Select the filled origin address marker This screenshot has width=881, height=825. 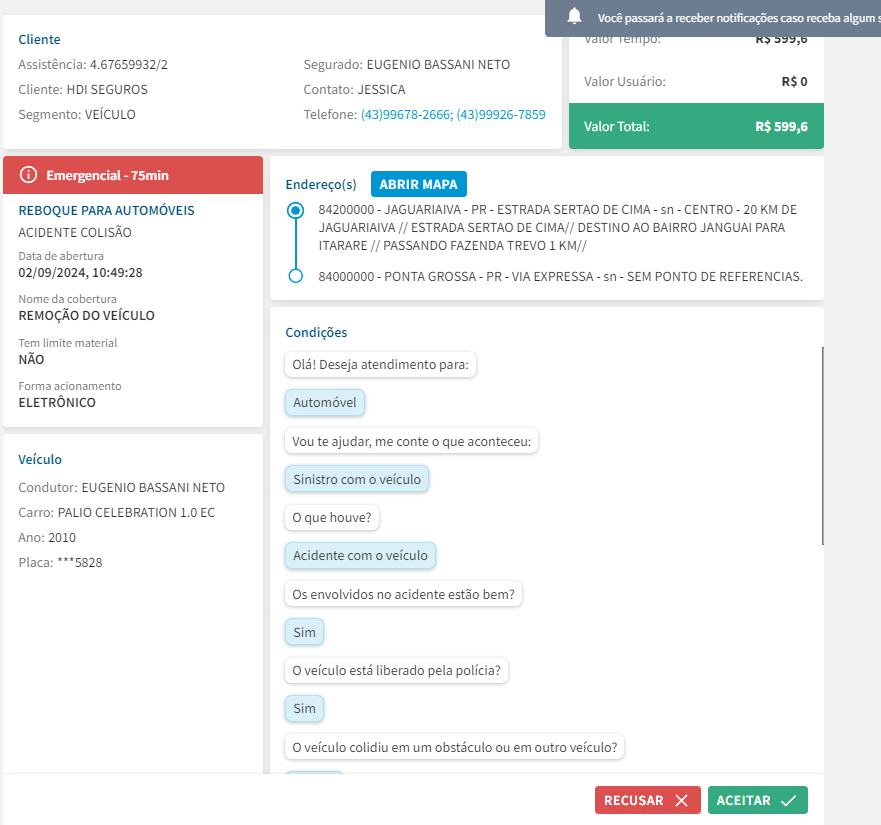(295, 211)
